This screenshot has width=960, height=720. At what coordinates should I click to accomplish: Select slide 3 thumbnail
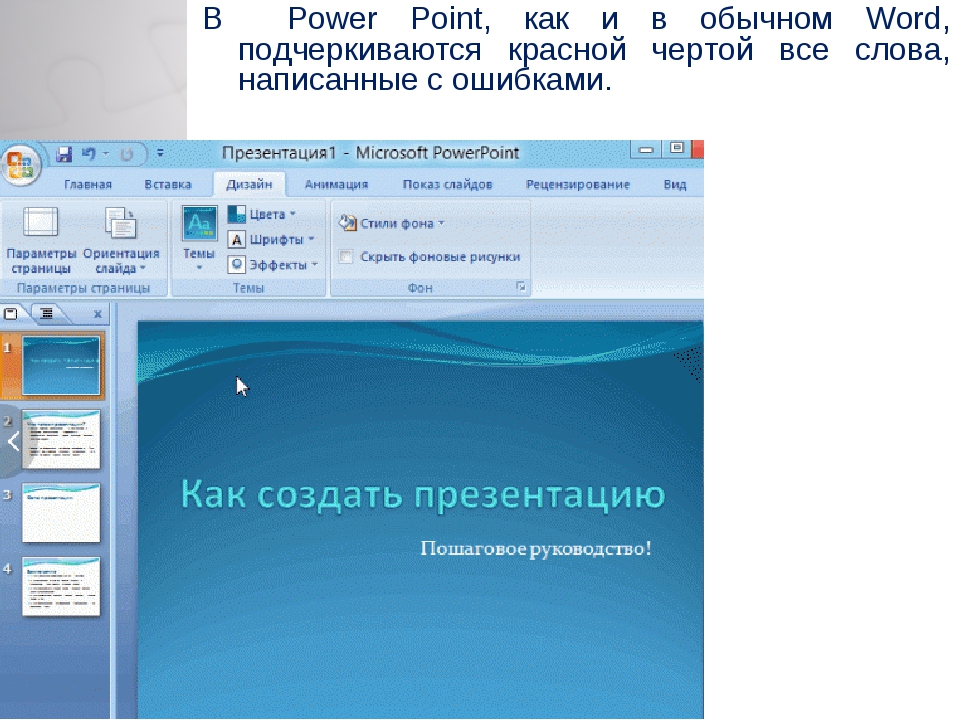[61, 512]
